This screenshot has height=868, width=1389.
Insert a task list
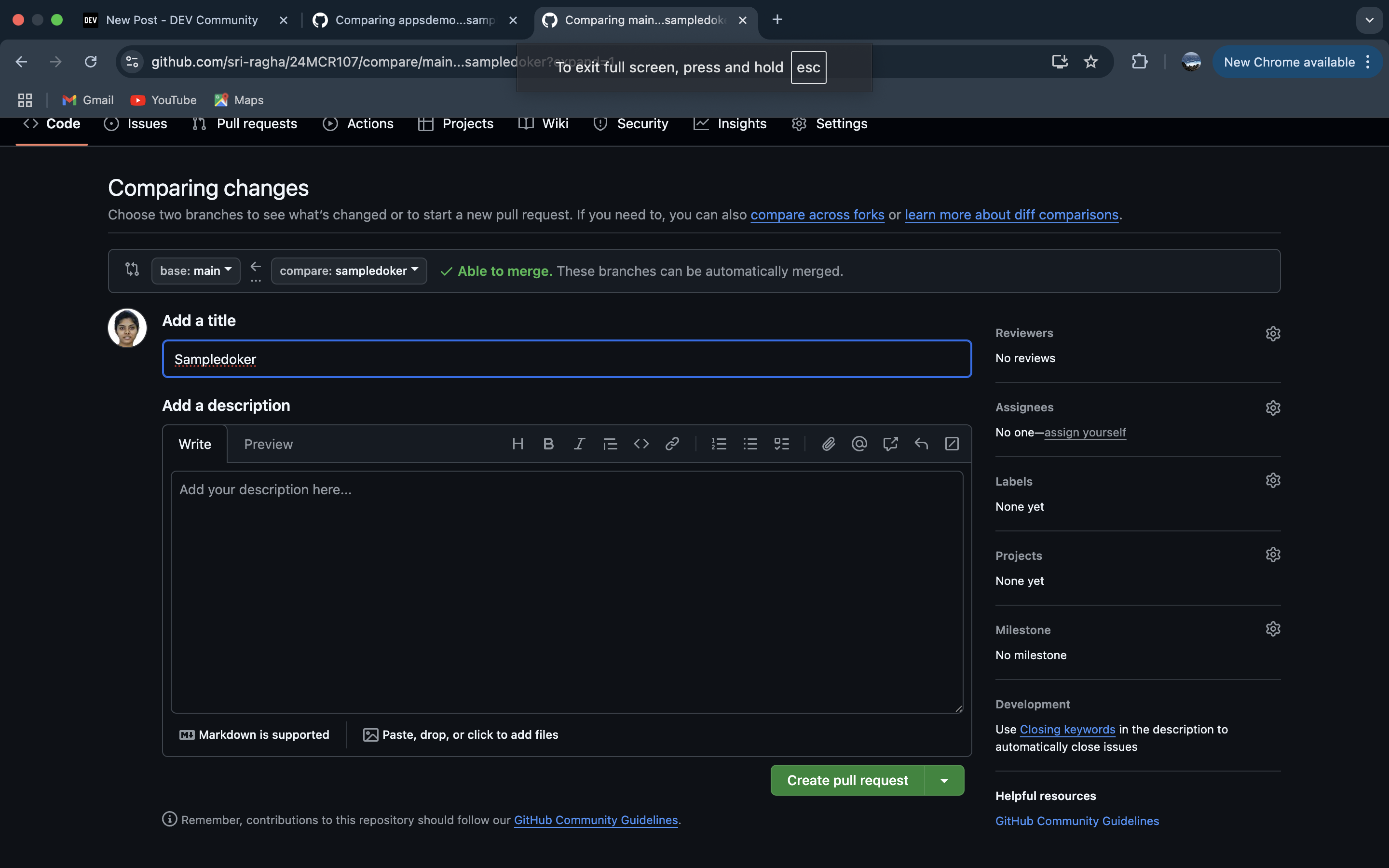[x=782, y=444]
